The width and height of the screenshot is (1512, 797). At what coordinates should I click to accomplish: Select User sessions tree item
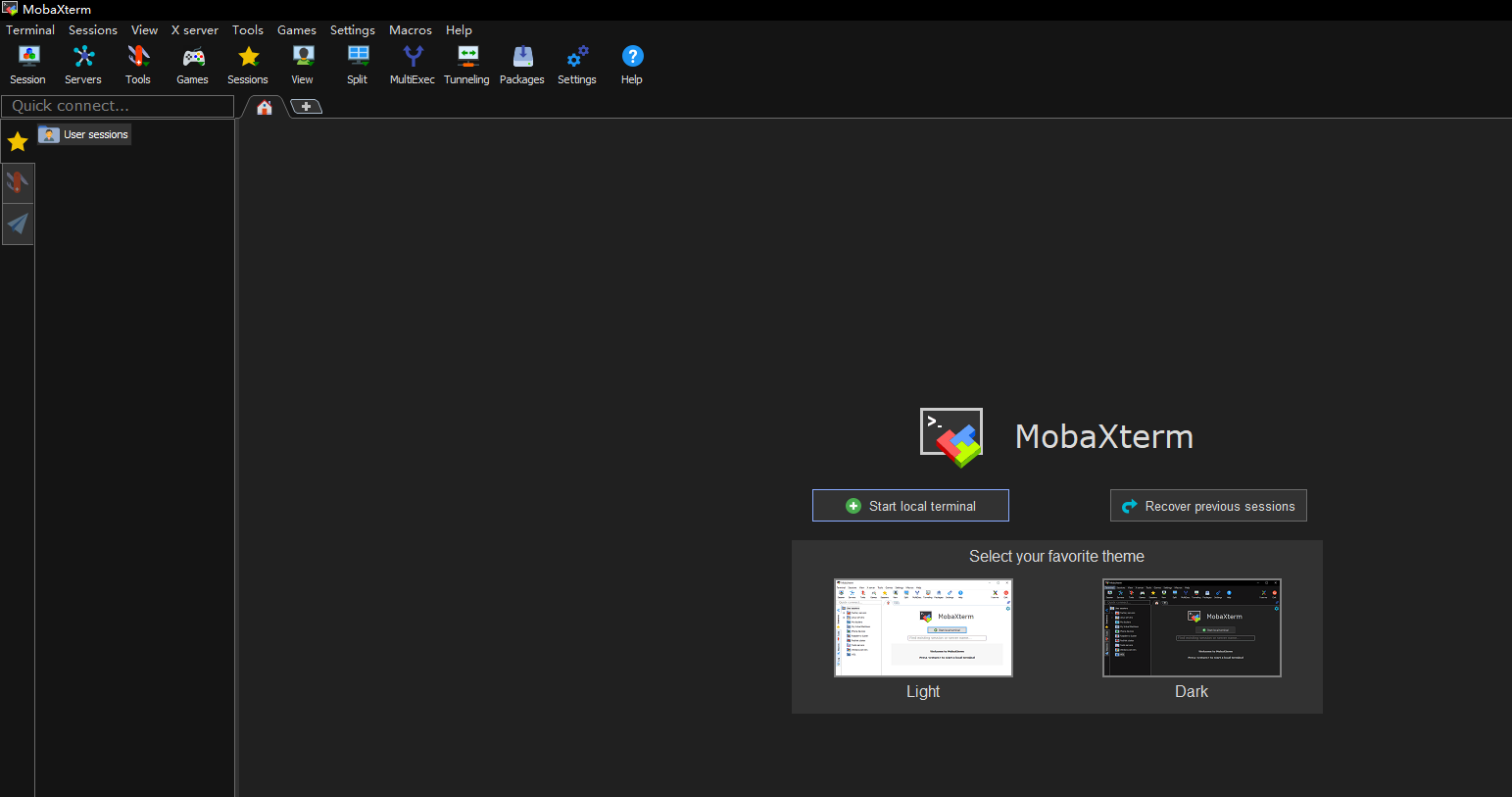point(84,134)
